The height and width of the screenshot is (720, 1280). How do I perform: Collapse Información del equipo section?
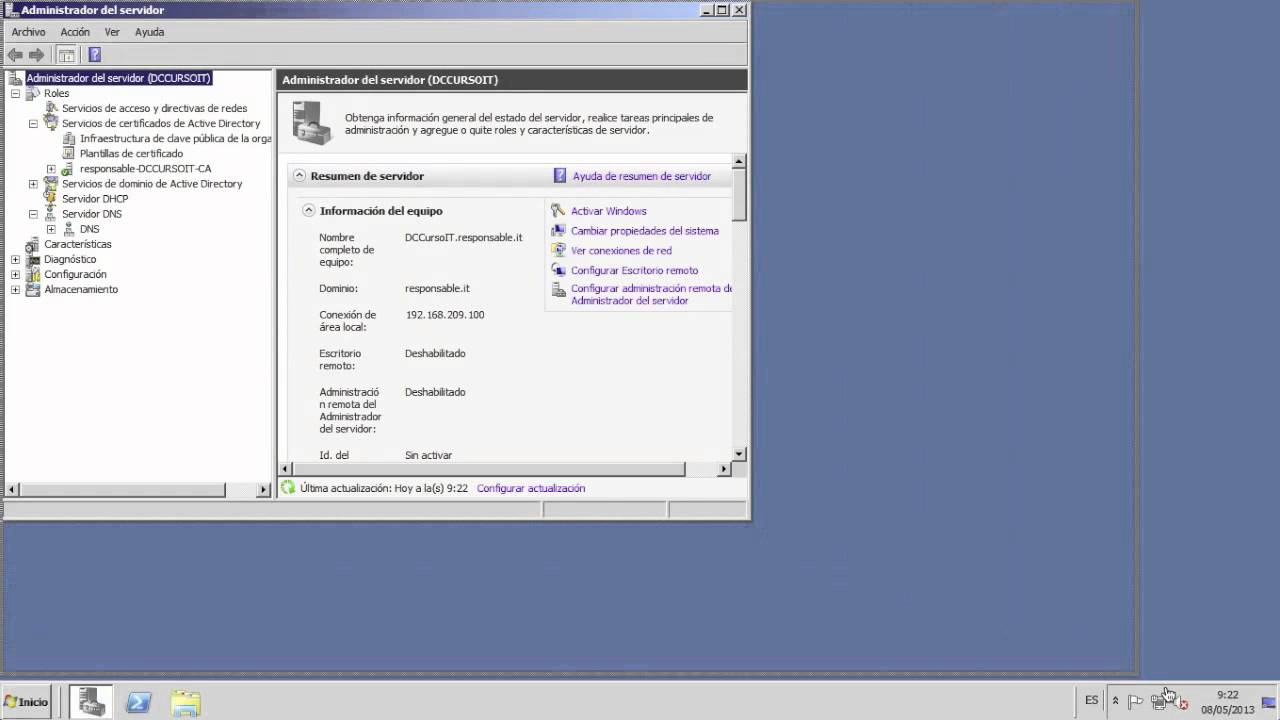(309, 210)
